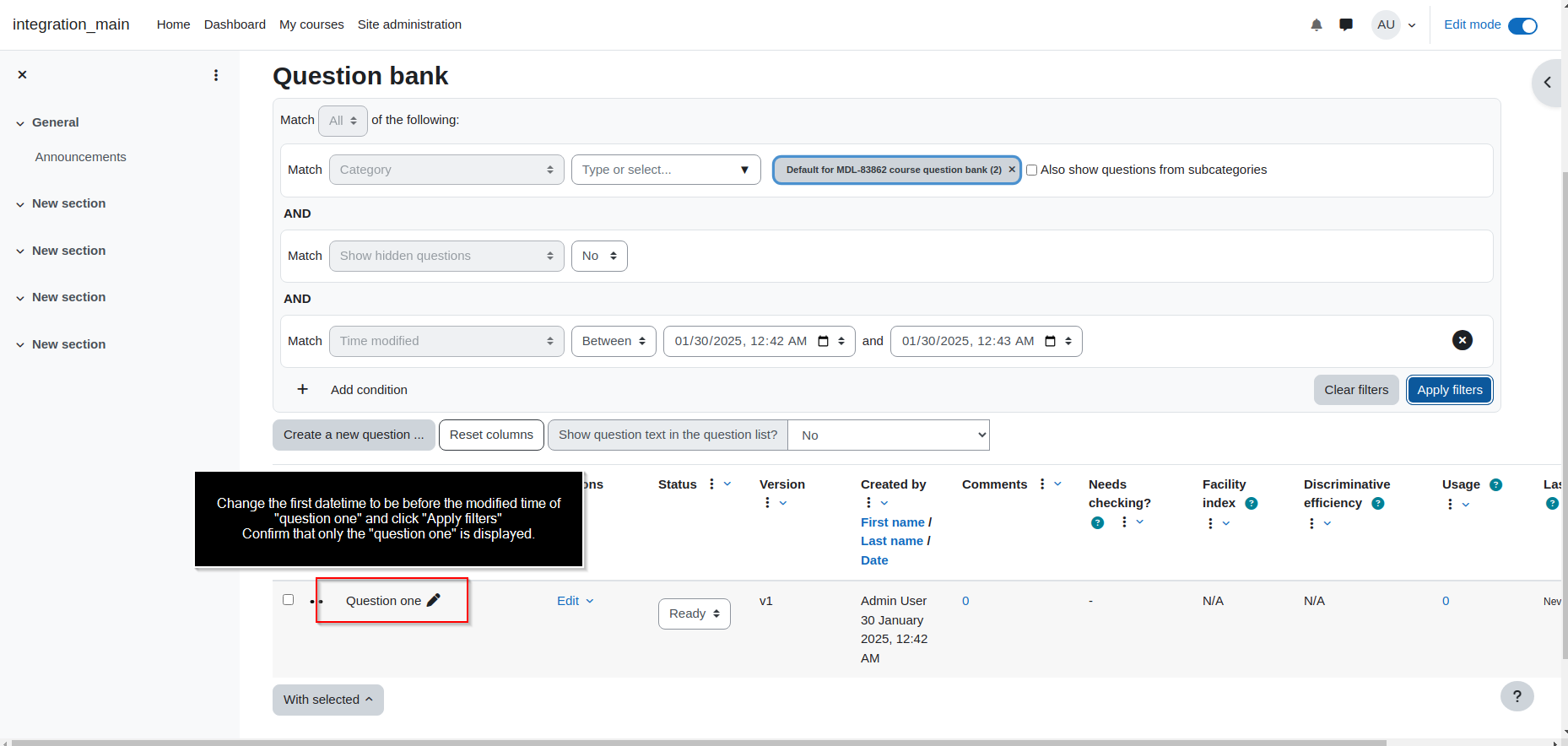Open usage count 0 for Question one
The image size is (1568, 746).
1446,601
